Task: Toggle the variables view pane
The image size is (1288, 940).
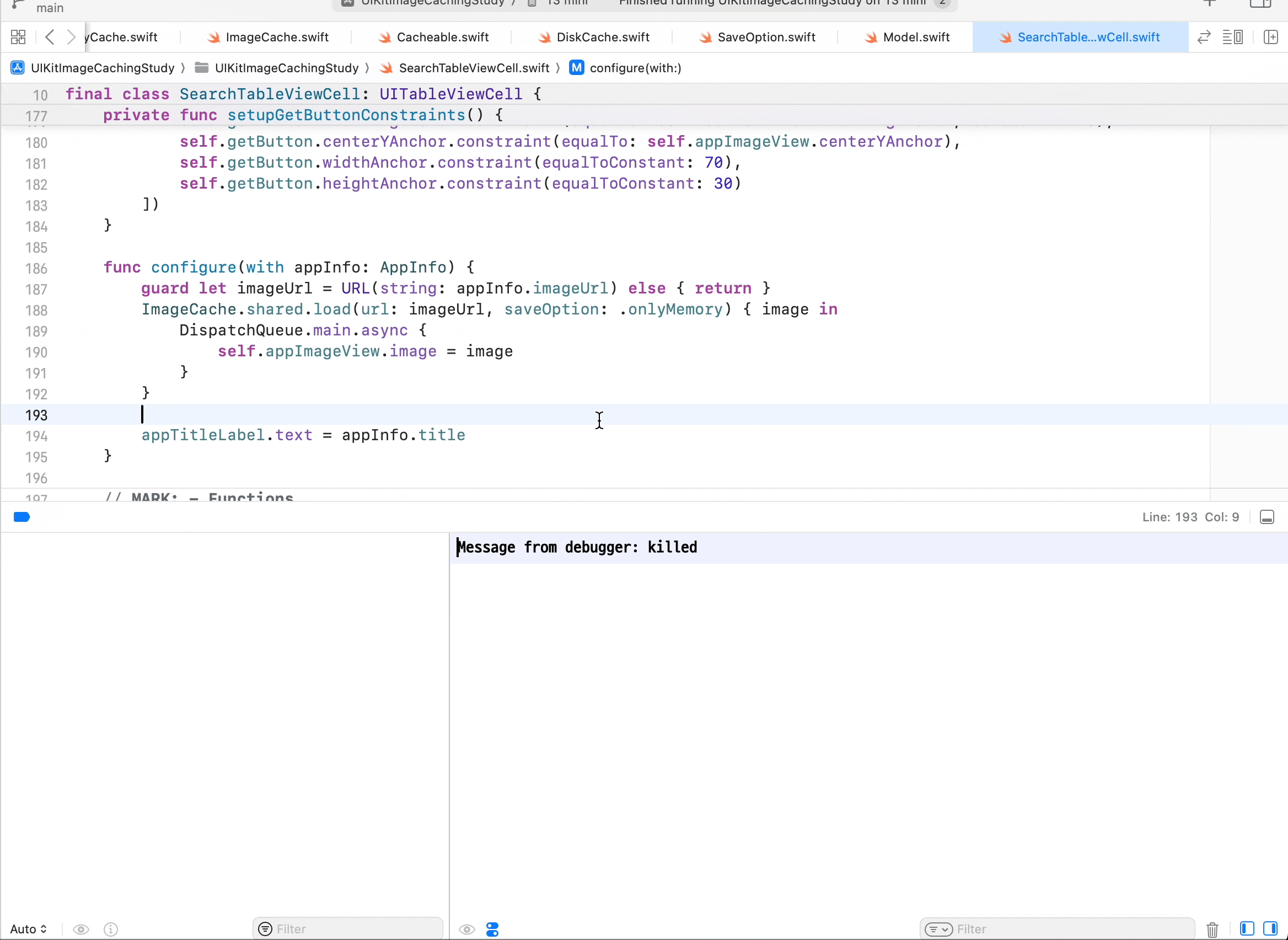Action: click(1247, 929)
